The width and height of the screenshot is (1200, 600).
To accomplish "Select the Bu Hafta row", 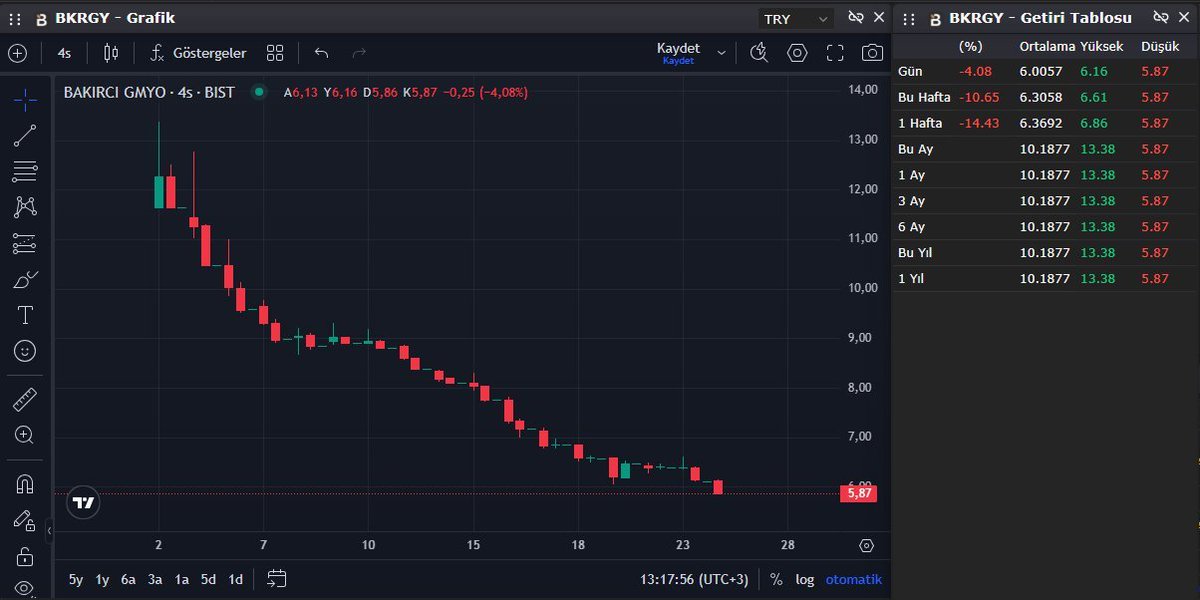I will (x=1046, y=98).
